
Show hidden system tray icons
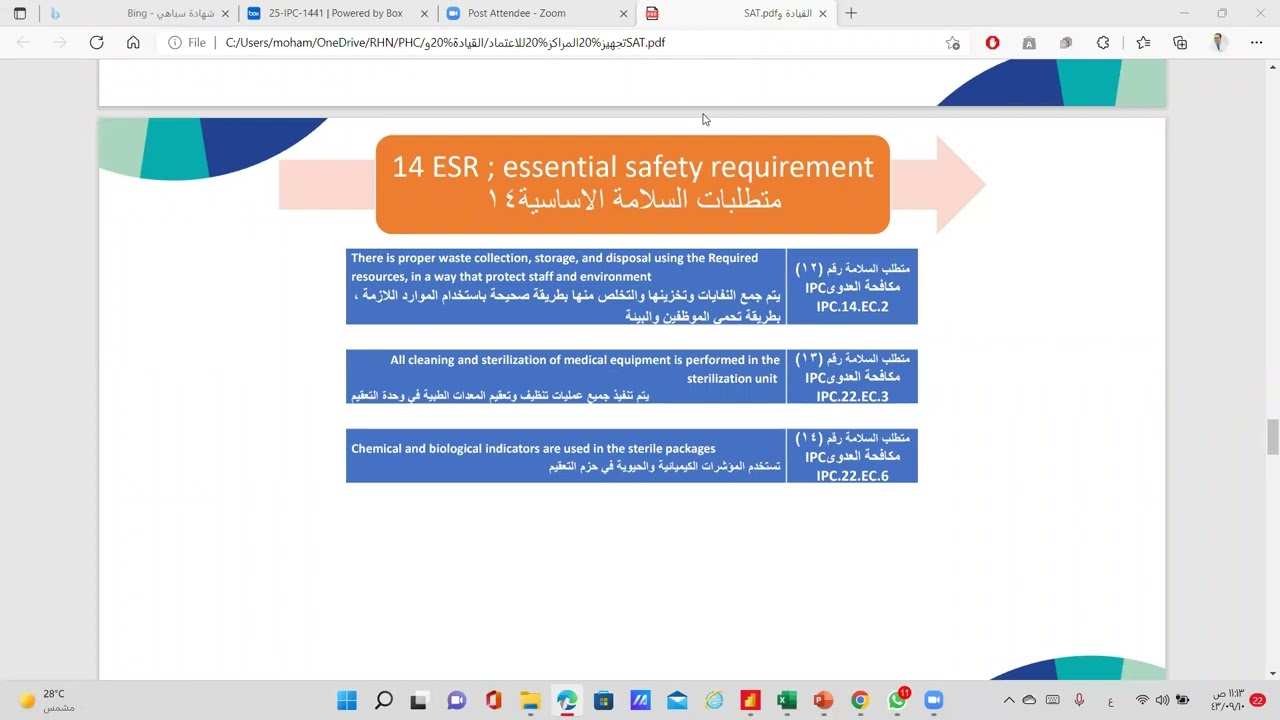[1008, 700]
